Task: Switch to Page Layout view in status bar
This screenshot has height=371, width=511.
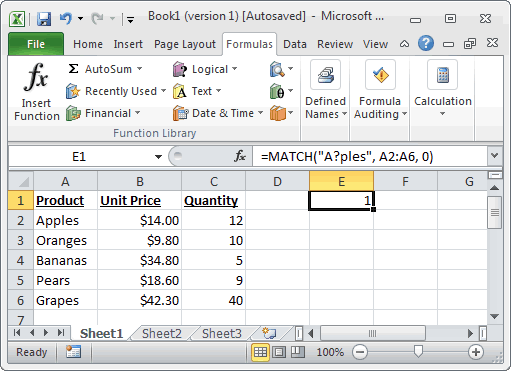Action: click(x=279, y=352)
